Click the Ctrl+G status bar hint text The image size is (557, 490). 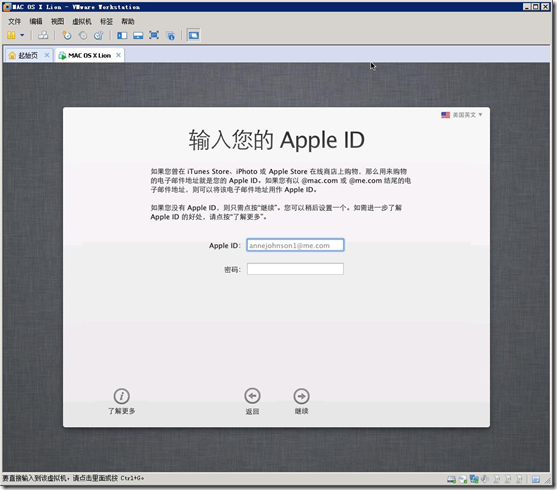click(x=73, y=478)
